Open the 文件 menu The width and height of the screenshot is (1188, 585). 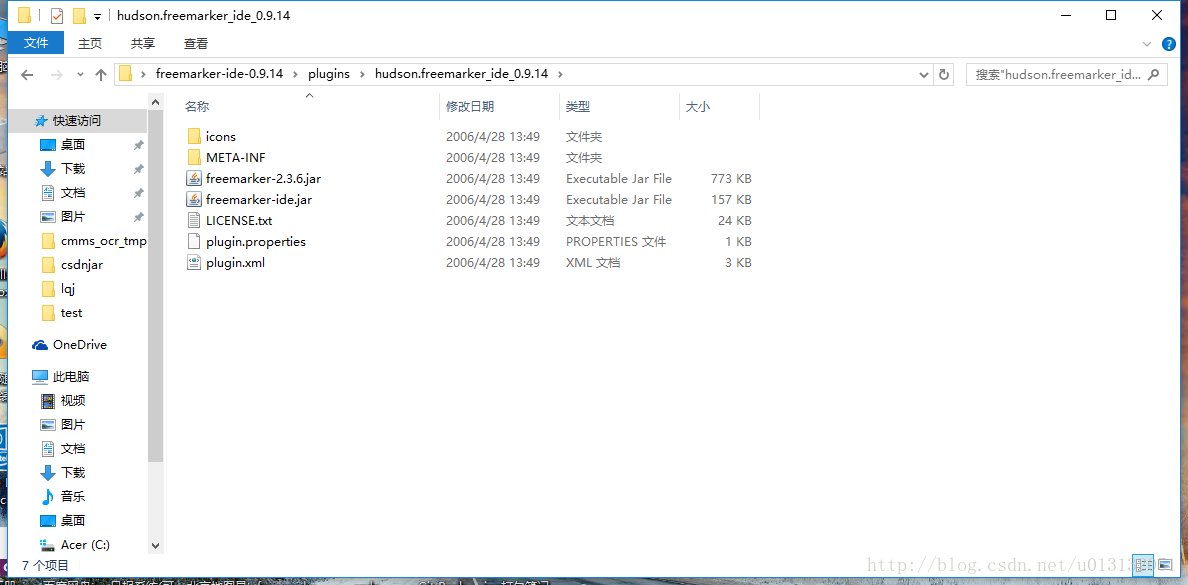point(36,43)
